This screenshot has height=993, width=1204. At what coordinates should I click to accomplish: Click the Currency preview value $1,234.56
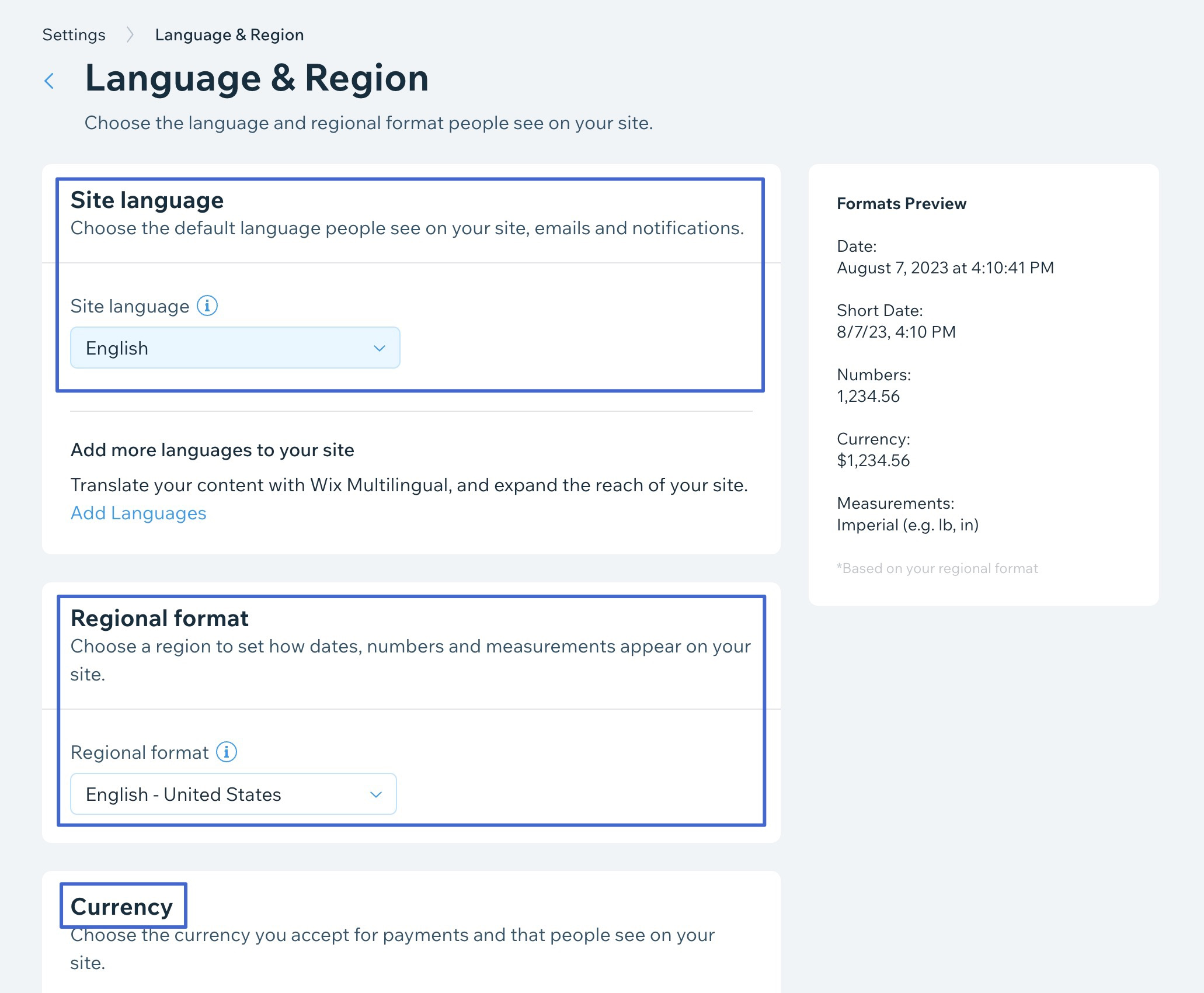(x=873, y=460)
